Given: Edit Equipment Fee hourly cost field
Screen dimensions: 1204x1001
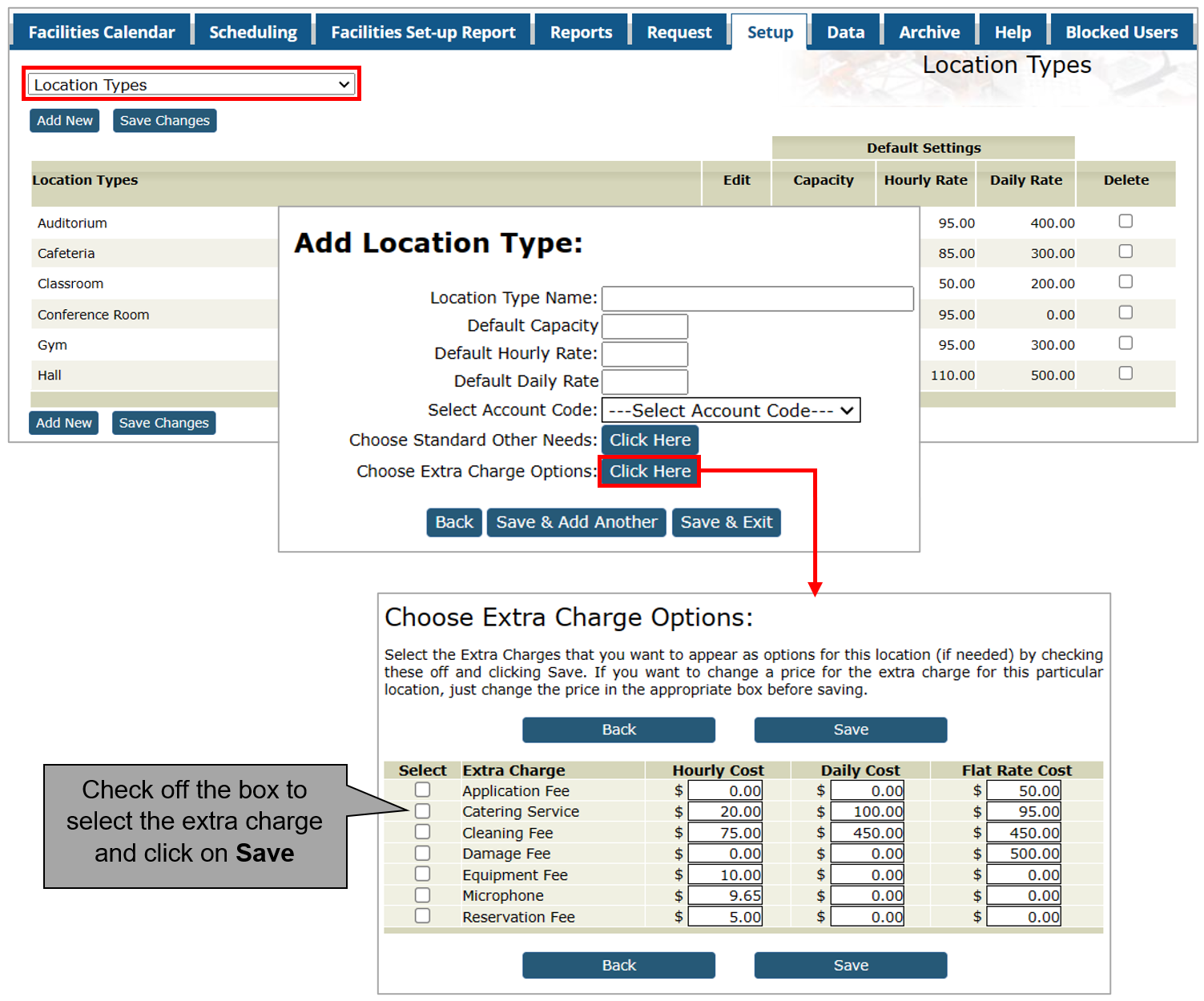Looking at the screenshot, I should point(725,874).
